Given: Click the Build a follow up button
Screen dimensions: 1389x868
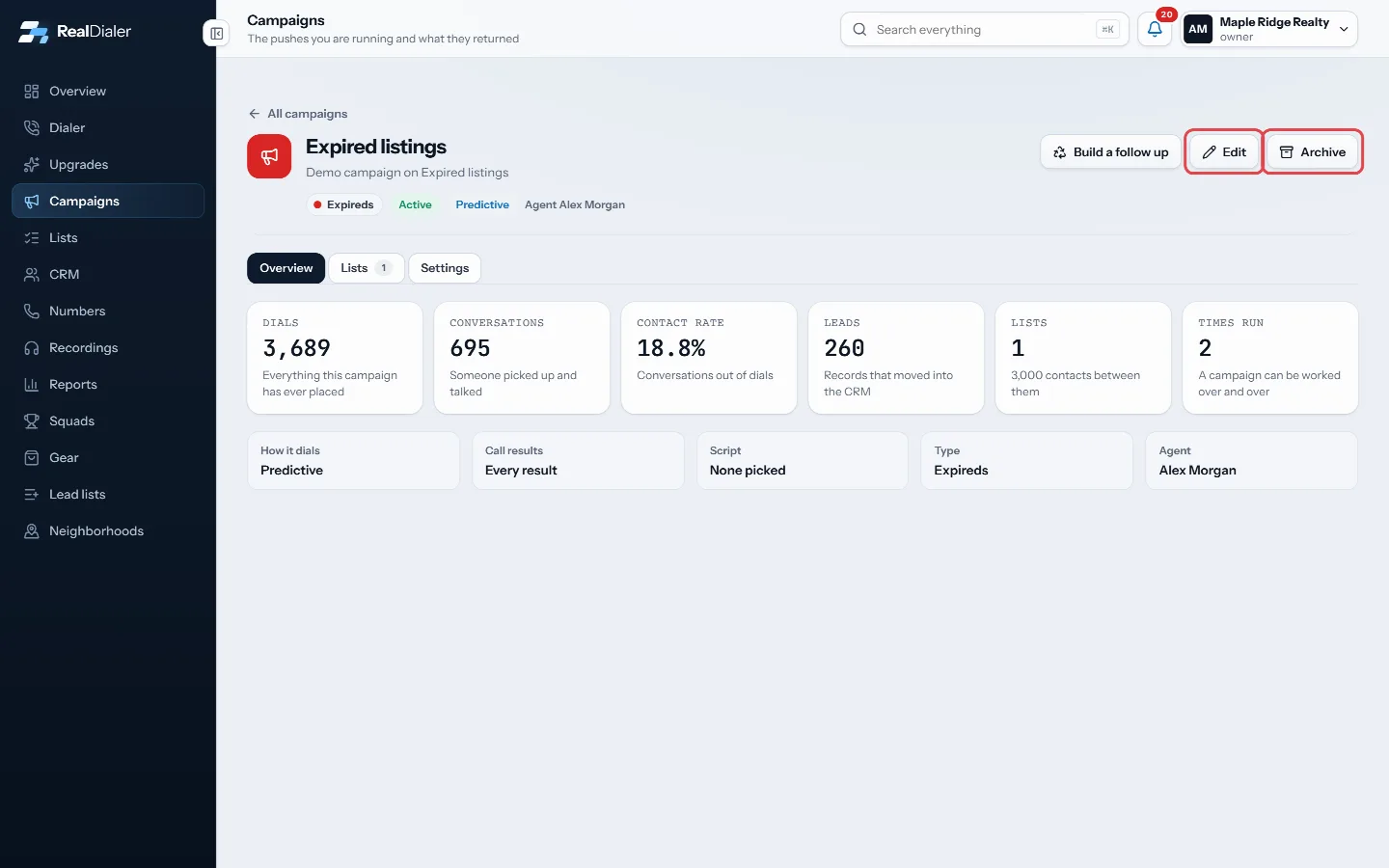Looking at the screenshot, I should click(x=1110, y=152).
